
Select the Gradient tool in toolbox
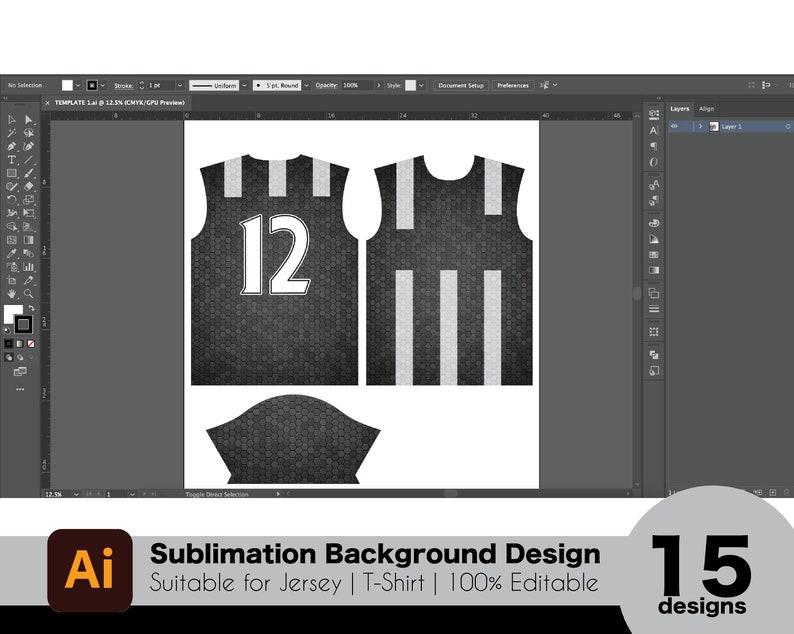coord(29,240)
